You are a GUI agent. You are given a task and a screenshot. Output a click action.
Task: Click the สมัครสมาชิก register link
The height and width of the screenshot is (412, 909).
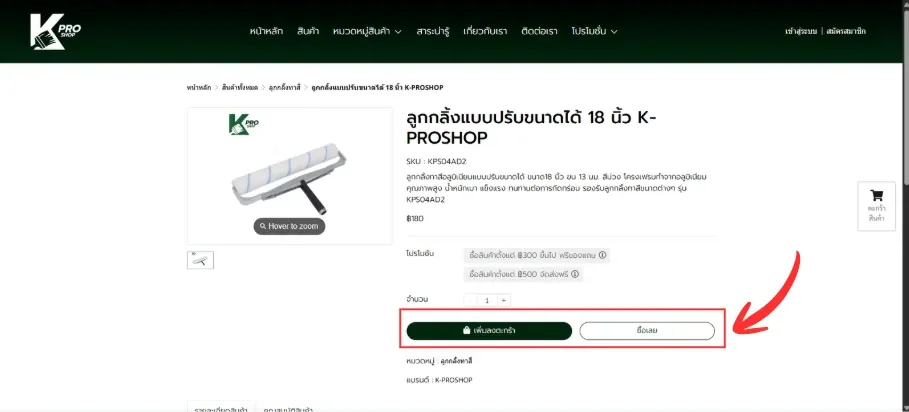coord(846,31)
